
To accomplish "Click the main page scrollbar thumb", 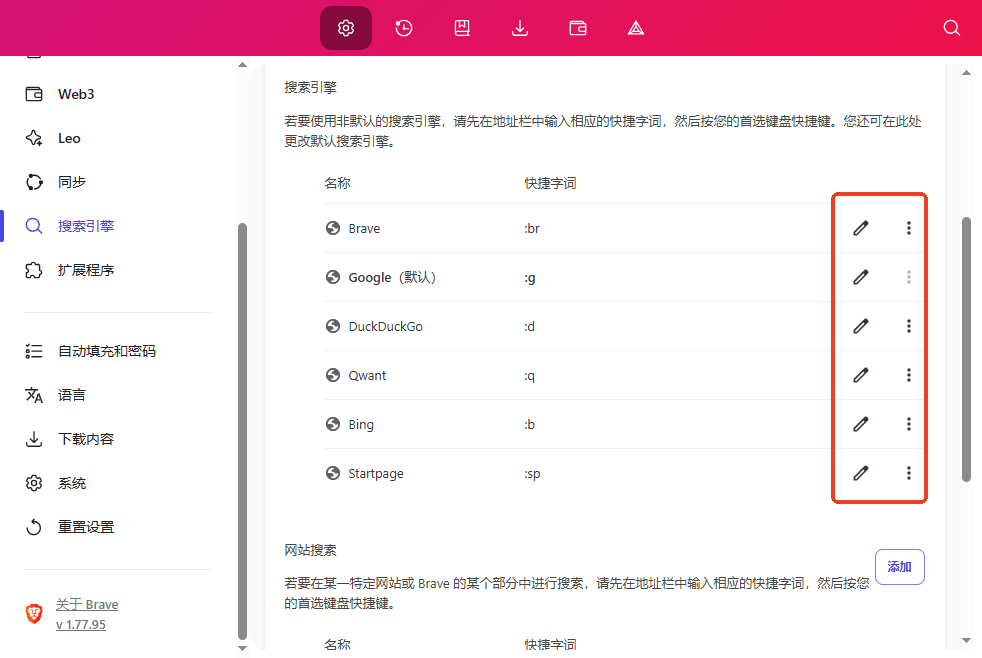I will (x=966, y=349).
